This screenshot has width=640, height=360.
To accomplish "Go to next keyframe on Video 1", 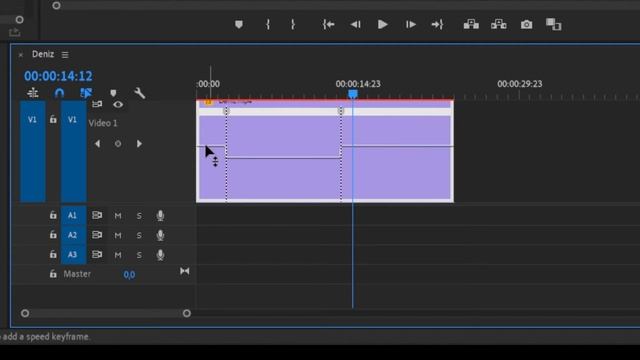I will coord(139,144).
